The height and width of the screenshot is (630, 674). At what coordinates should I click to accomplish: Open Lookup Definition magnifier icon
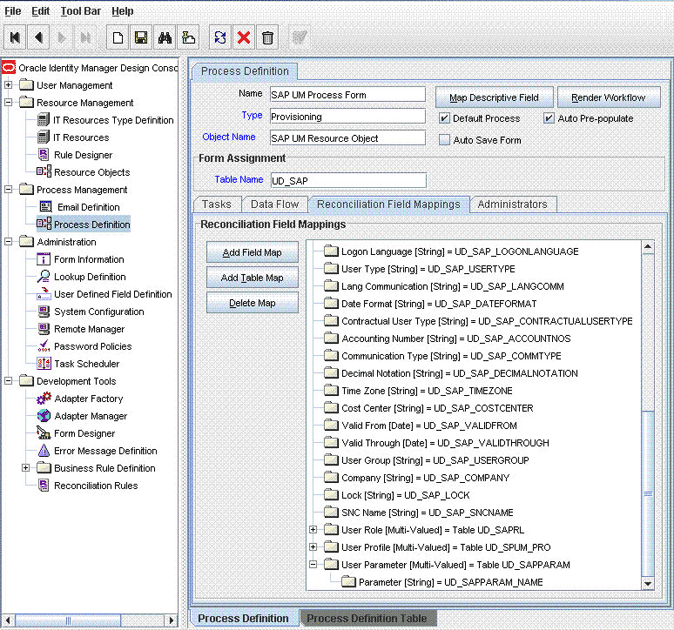(x=44, y=276)
